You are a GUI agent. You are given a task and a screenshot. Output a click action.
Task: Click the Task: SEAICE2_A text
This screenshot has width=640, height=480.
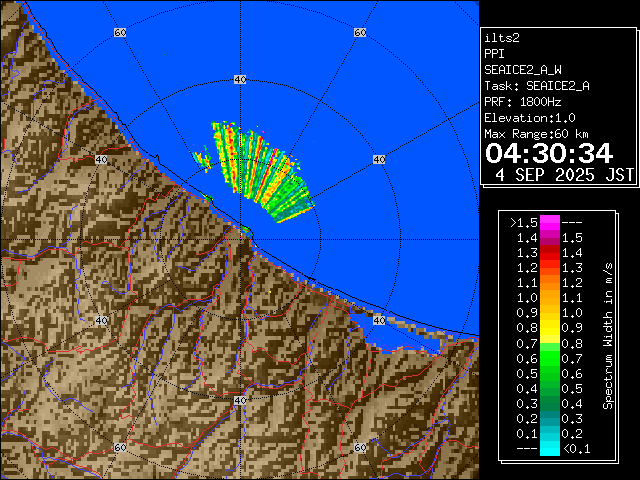536,86
